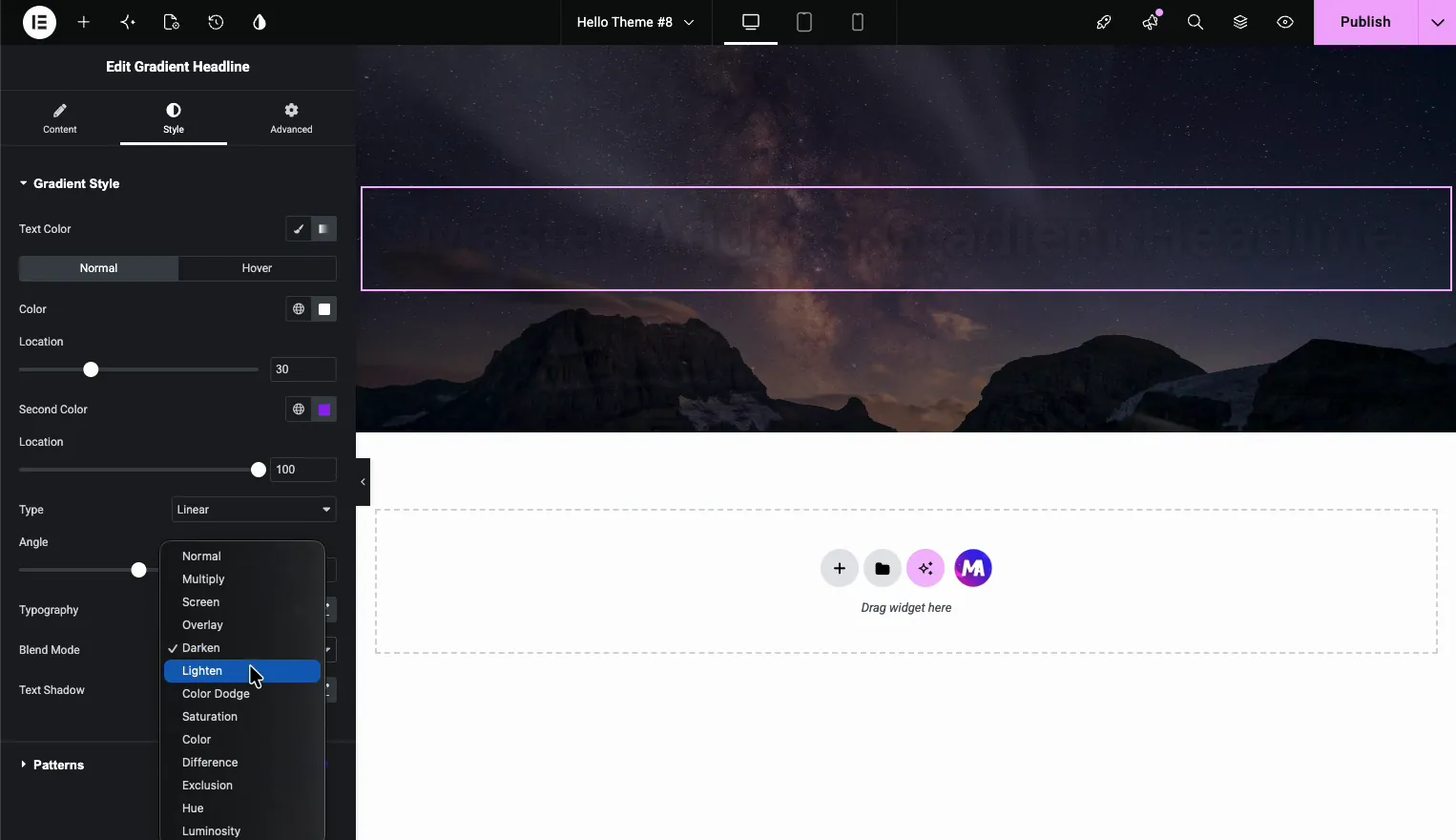The width and height of the screenshot is (1456, 840).
Task: Choose Overlay blend mode
Action: (242, 625)
